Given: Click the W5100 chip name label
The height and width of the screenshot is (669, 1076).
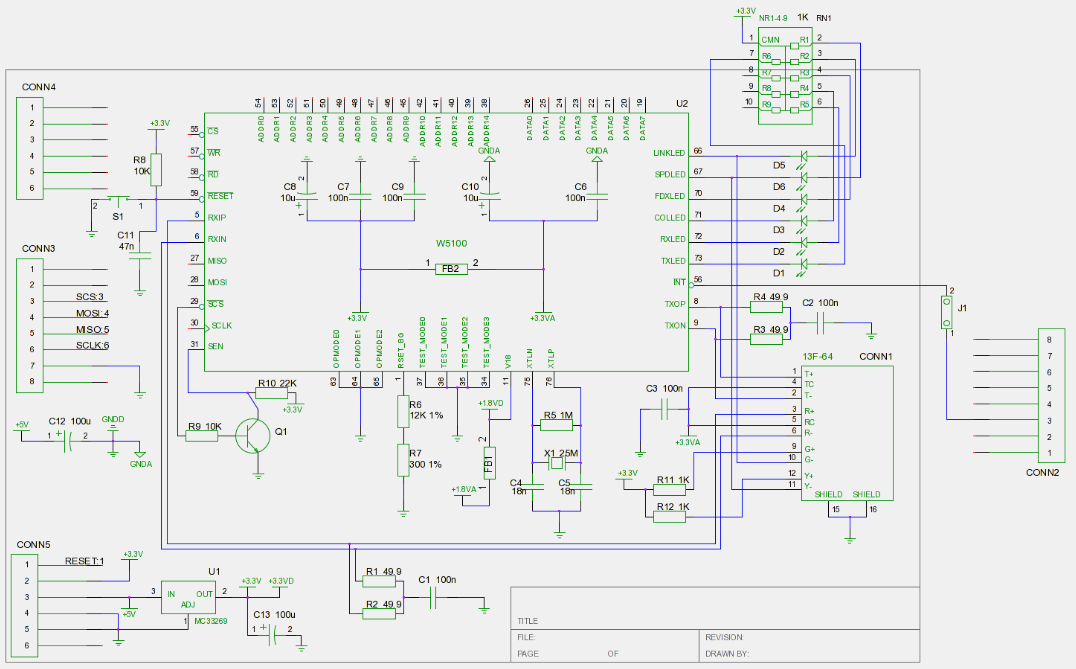Looking at the screenshot, I should point(452,243).
